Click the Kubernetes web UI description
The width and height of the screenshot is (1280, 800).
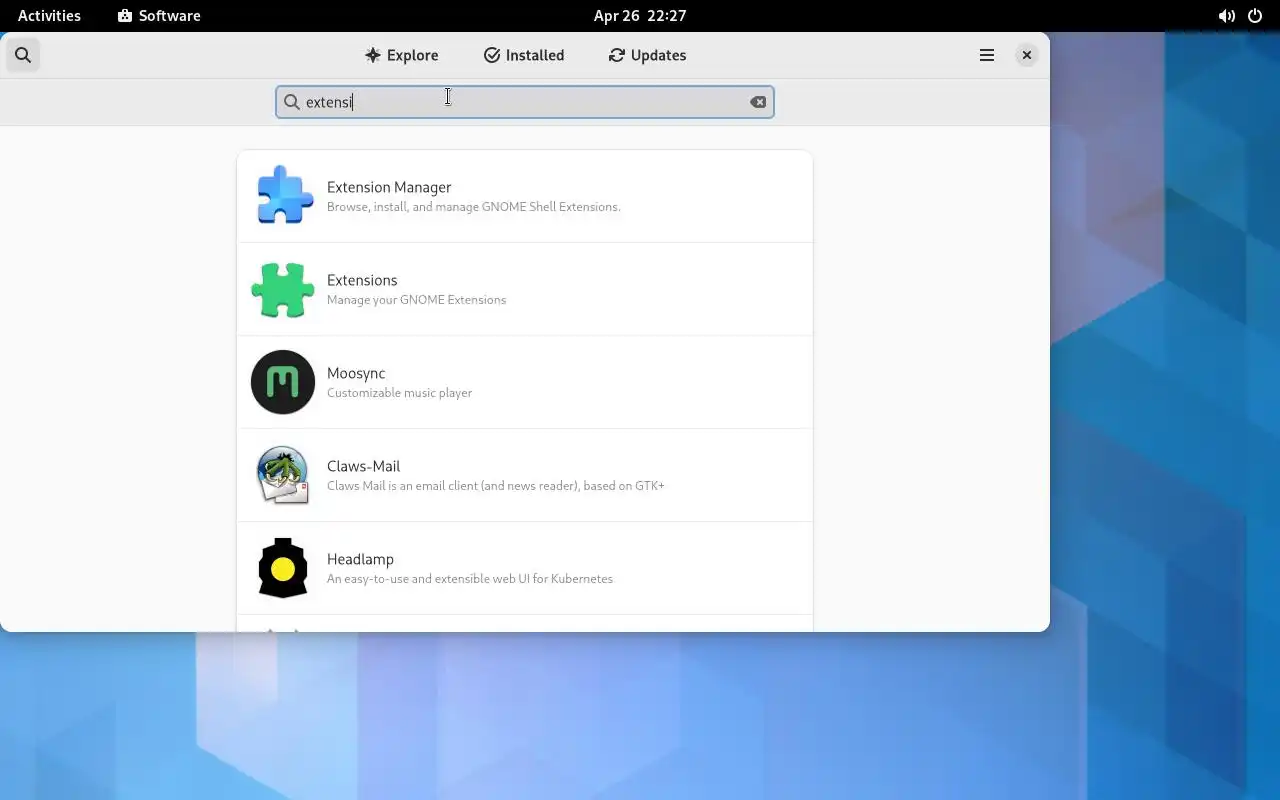pyautogui.click(x=470, y=579)
